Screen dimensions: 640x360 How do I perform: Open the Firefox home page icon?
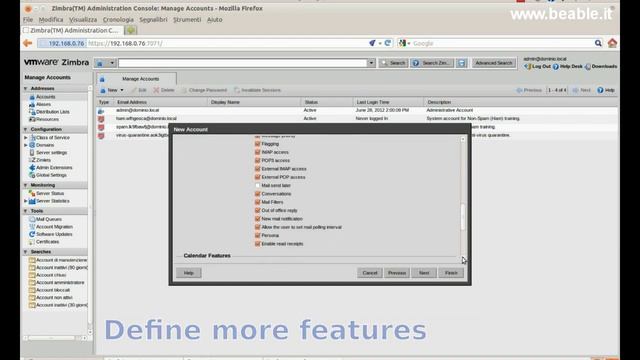tap(612, 43)
